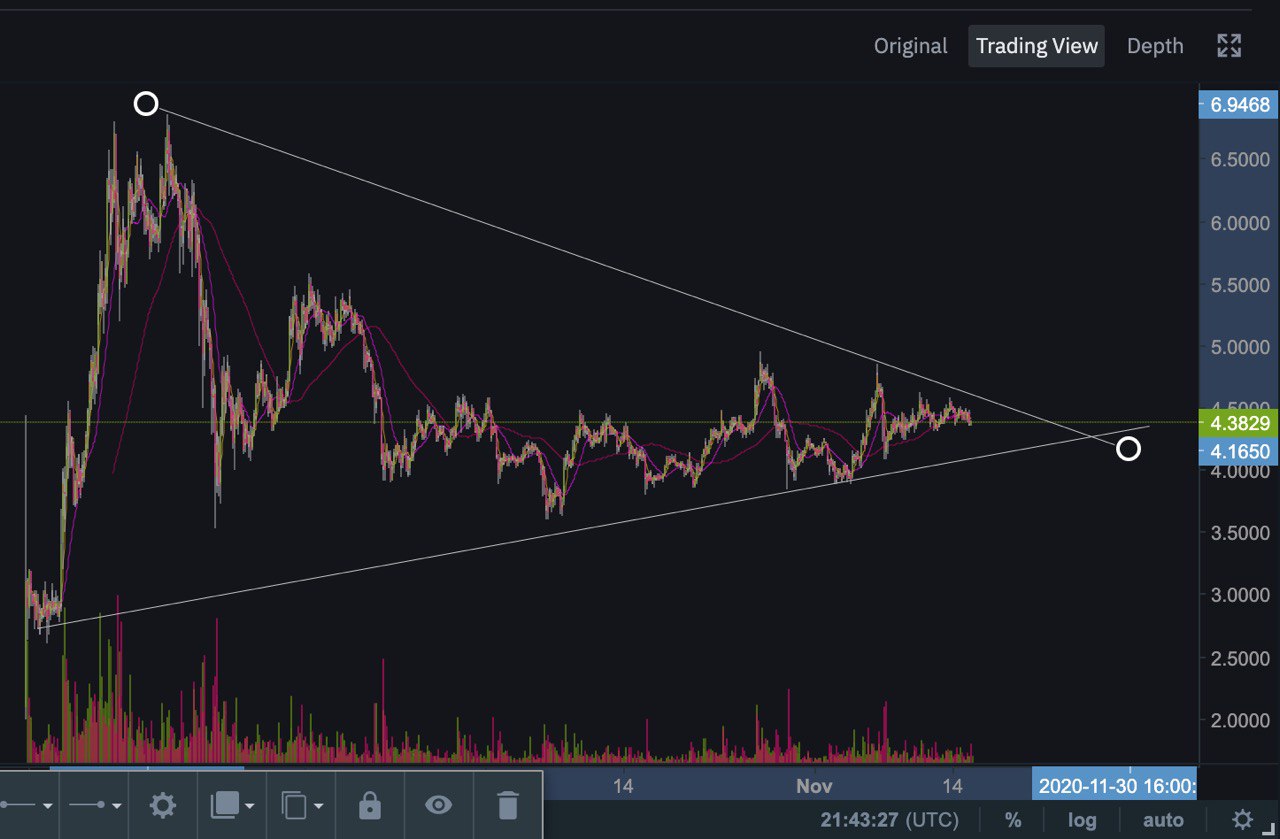Toggle the percent scale mode
This screenshot has height=839, width=1280.
click(x=1013, y=820)
